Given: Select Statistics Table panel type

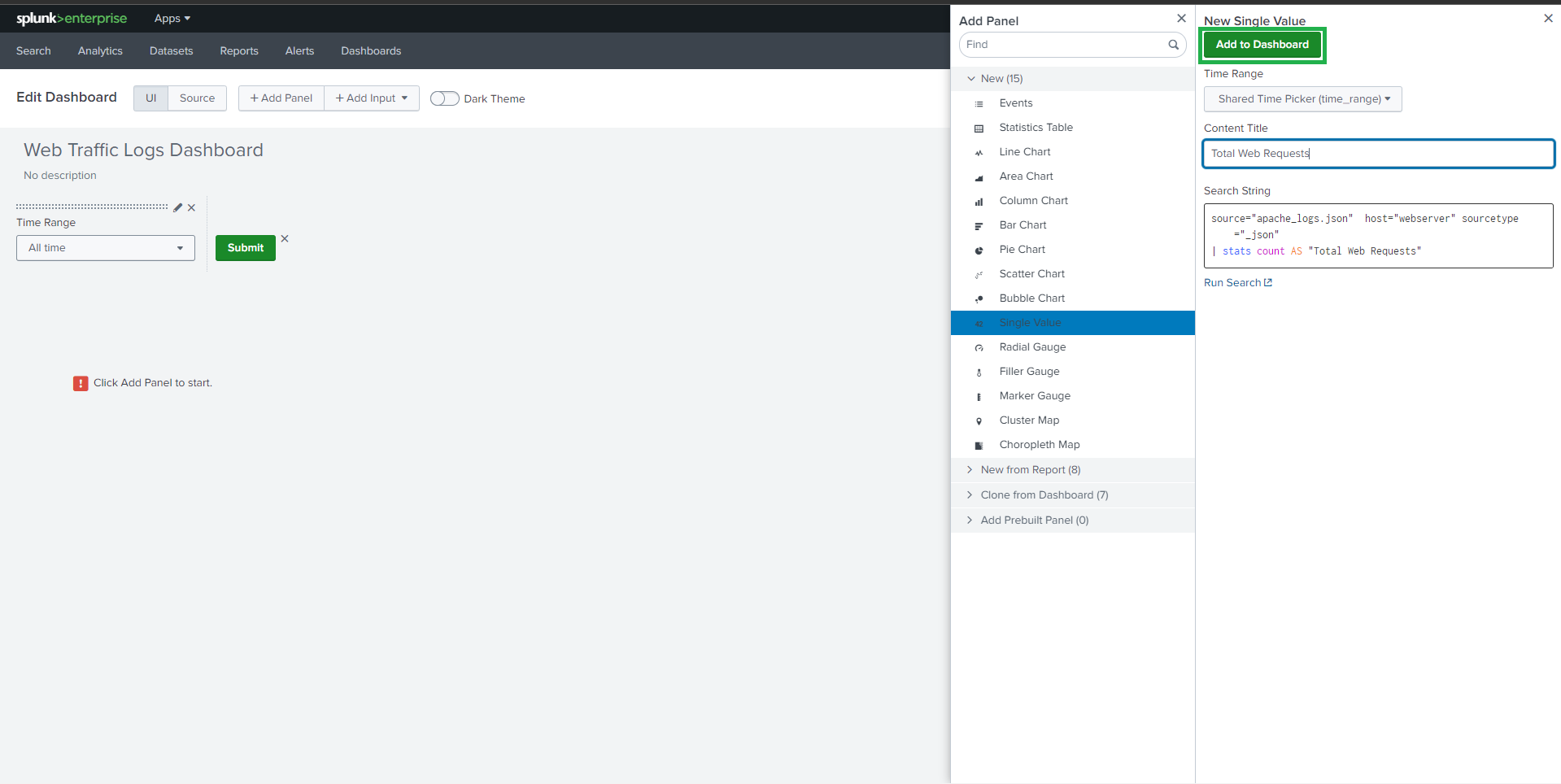Looking at the screenshot, I should click(x=1073, y=128).
